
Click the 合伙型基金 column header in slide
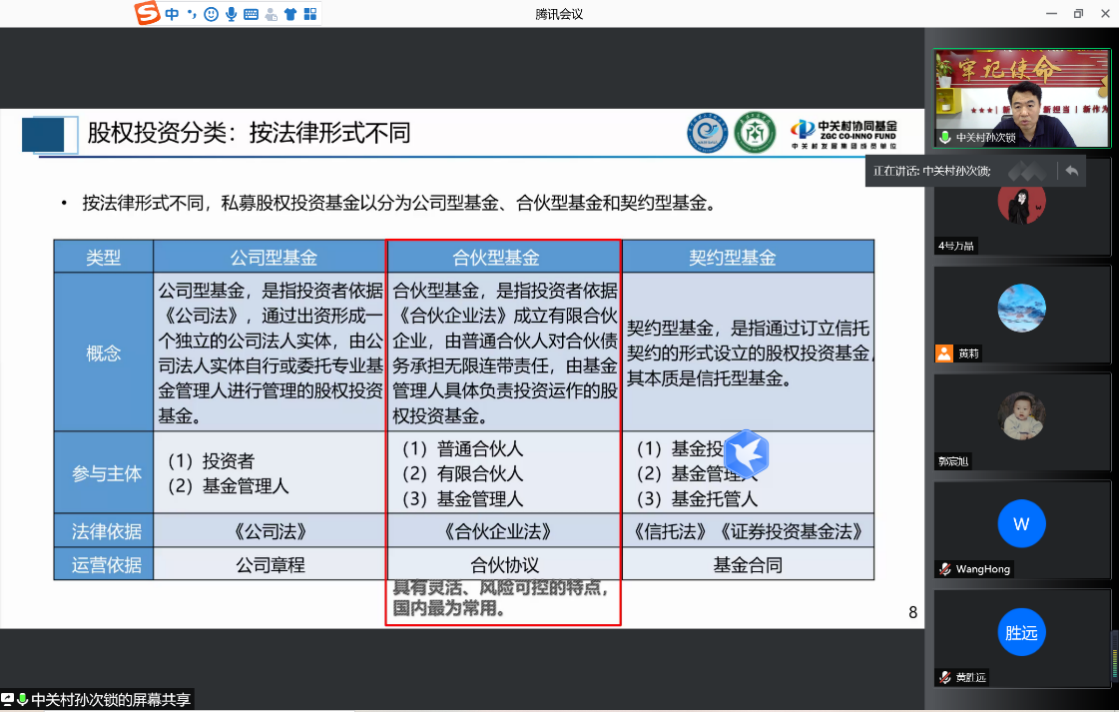503,257
